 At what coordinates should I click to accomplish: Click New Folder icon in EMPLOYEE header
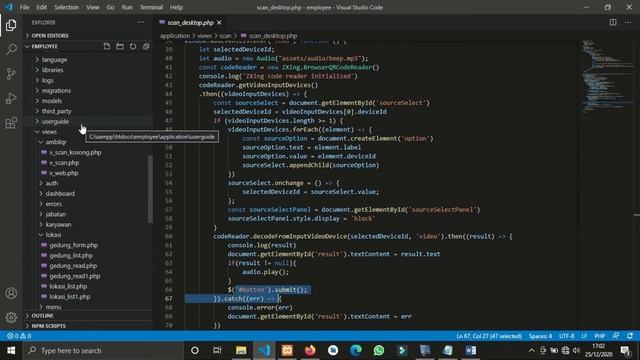coord(120,46)
